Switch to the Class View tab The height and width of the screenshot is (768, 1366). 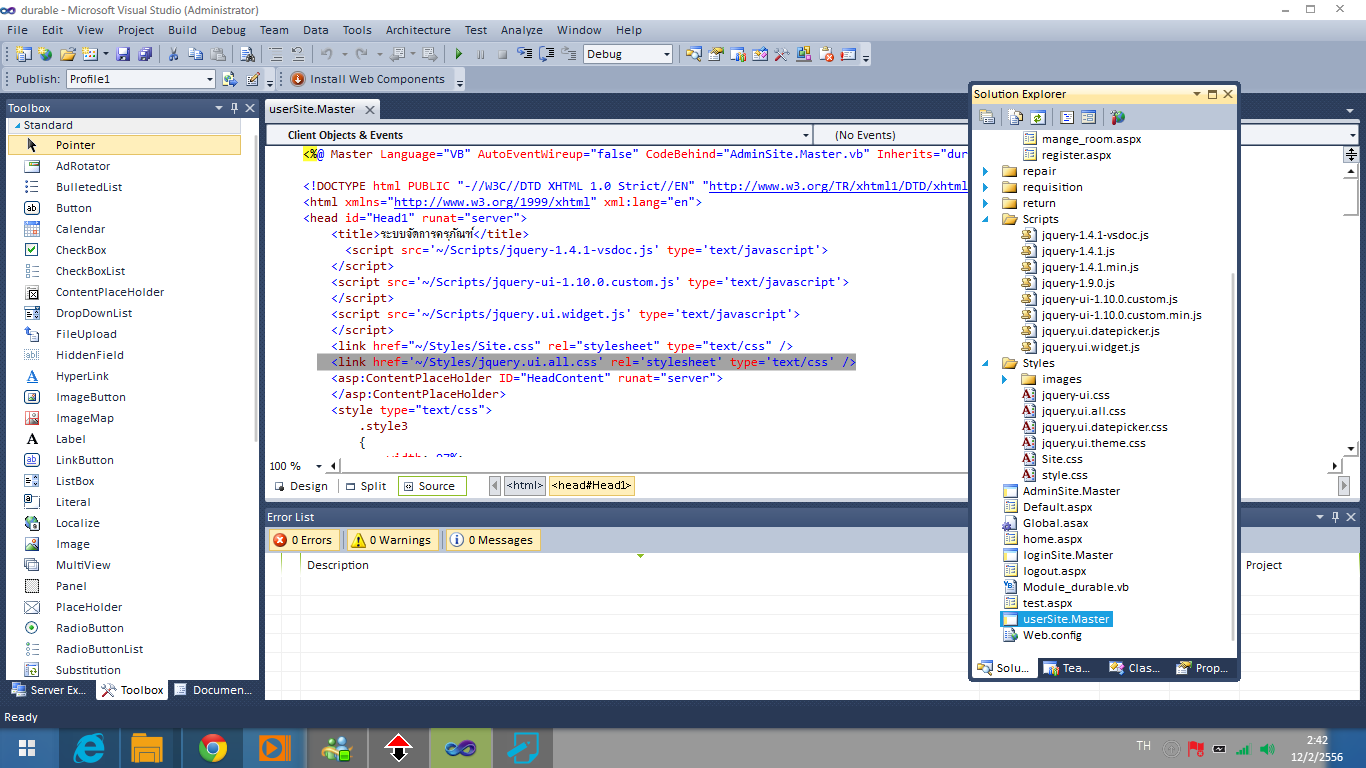click(1133, 668)
